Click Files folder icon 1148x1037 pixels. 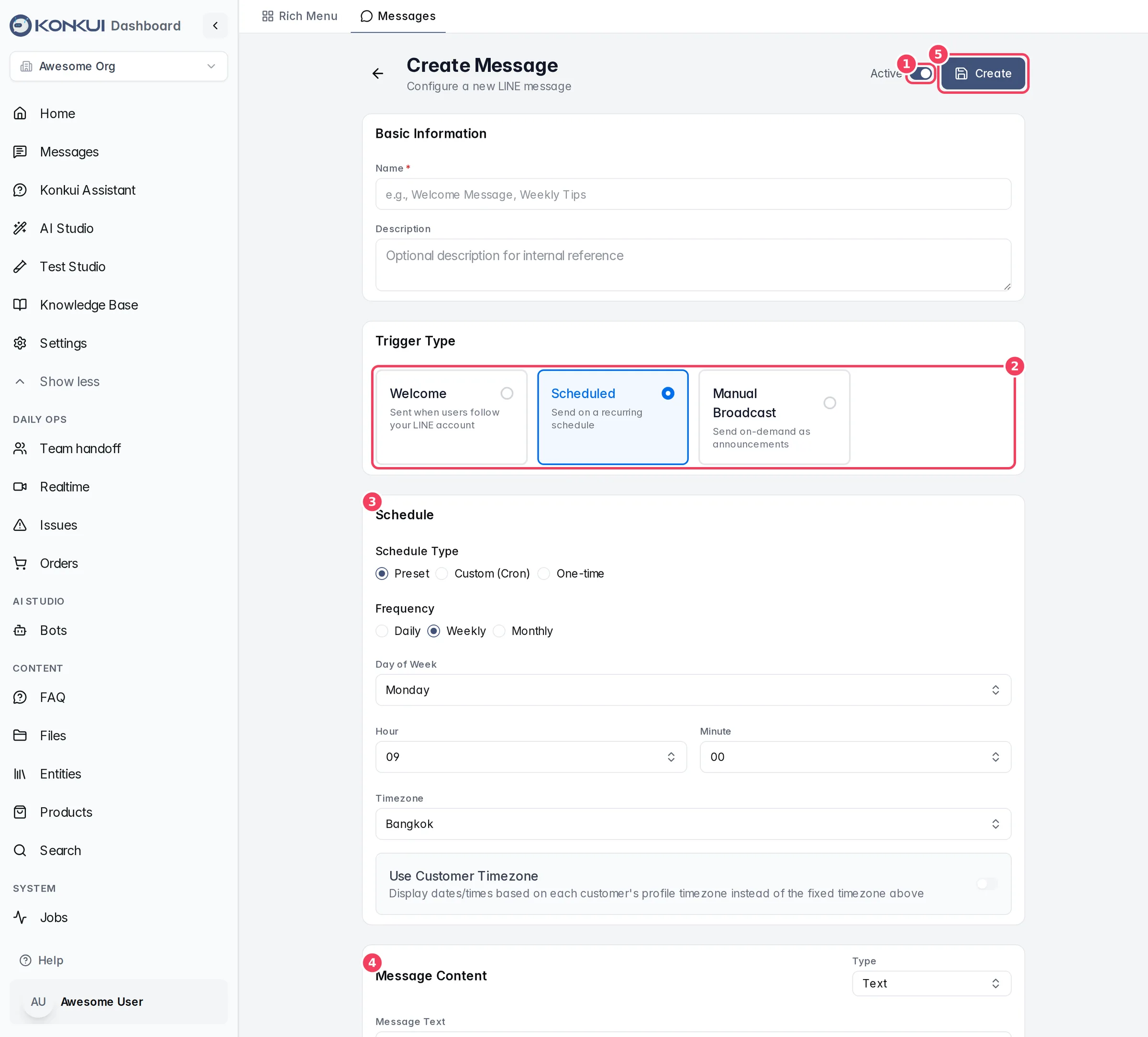pyautogui.click(x=20, y=736)
